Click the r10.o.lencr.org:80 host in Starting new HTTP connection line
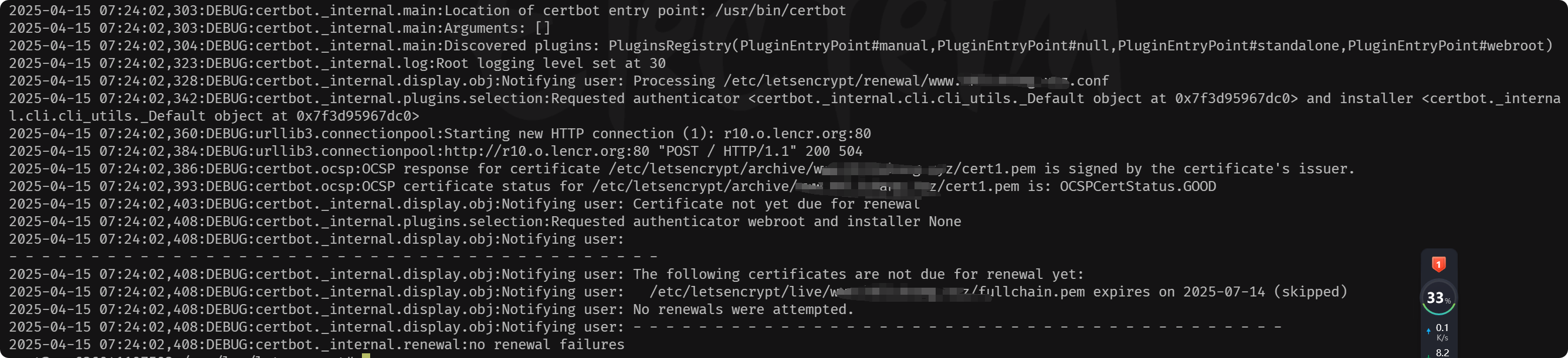This screenshot has height=358, width=1568. click(797, 133)
